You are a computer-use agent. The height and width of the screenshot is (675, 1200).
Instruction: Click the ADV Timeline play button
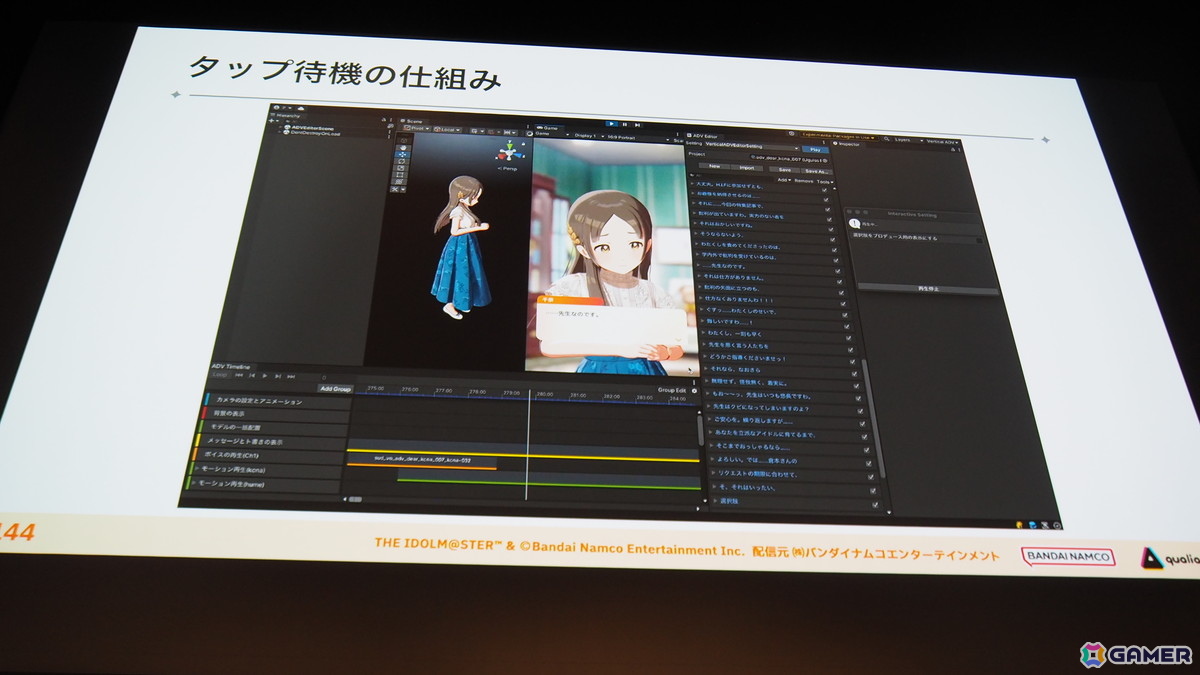pos(265,375)
